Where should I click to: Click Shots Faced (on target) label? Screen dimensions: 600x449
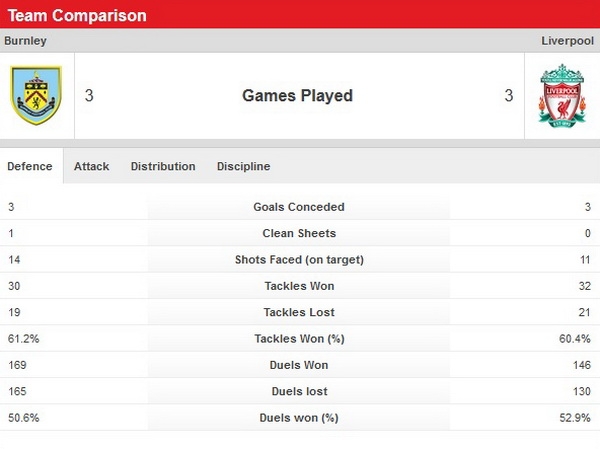click(298, 259)
